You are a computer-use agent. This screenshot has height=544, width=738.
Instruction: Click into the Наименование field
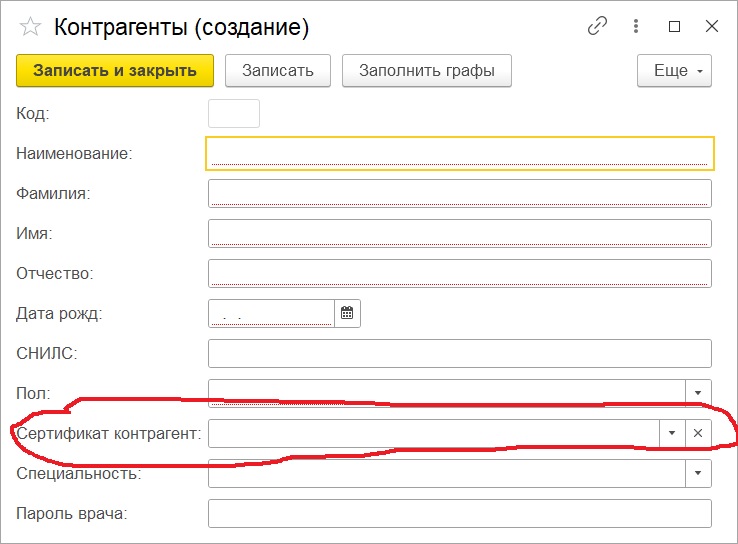460,153
